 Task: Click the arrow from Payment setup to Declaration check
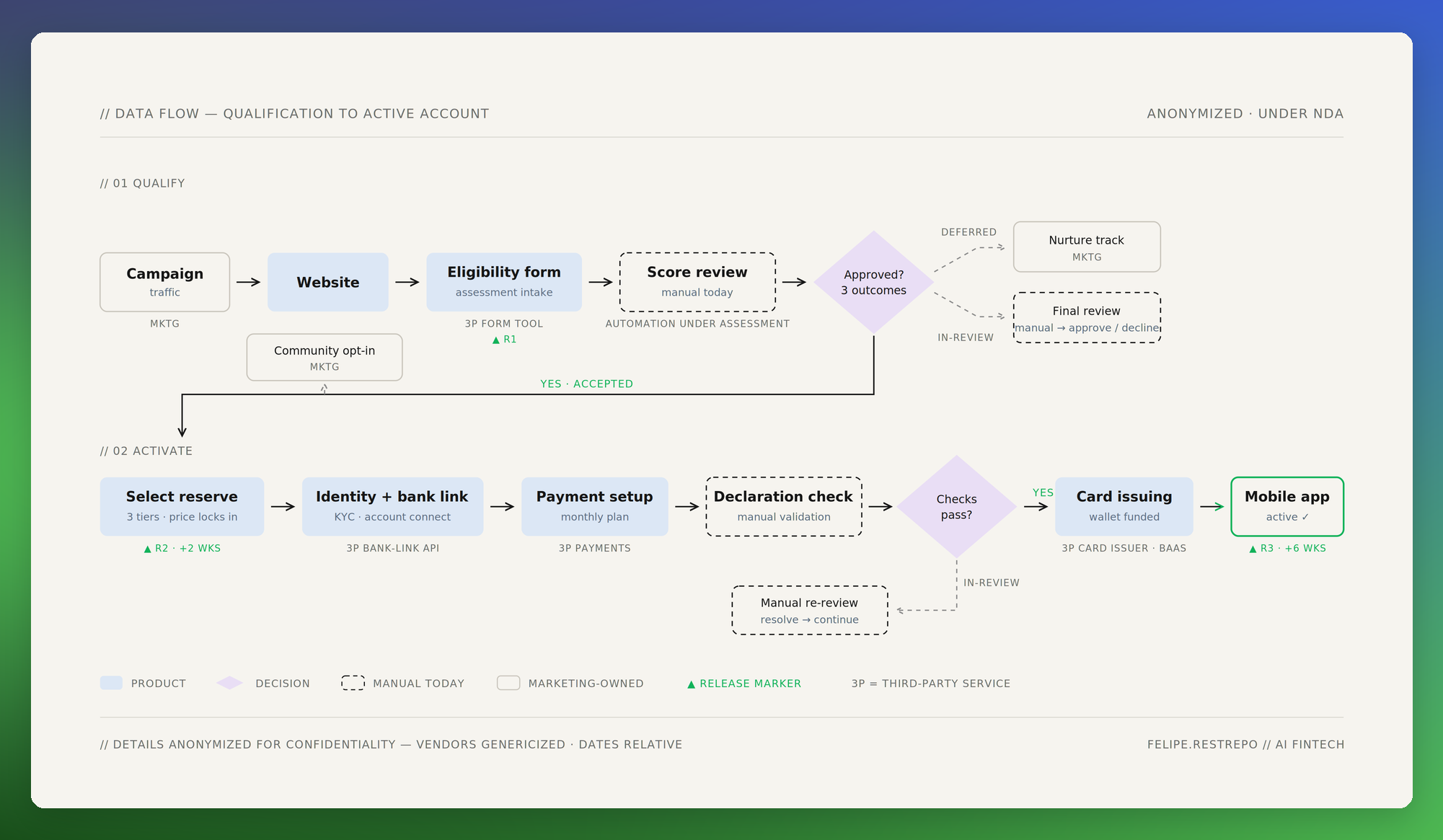pos(687,506)
